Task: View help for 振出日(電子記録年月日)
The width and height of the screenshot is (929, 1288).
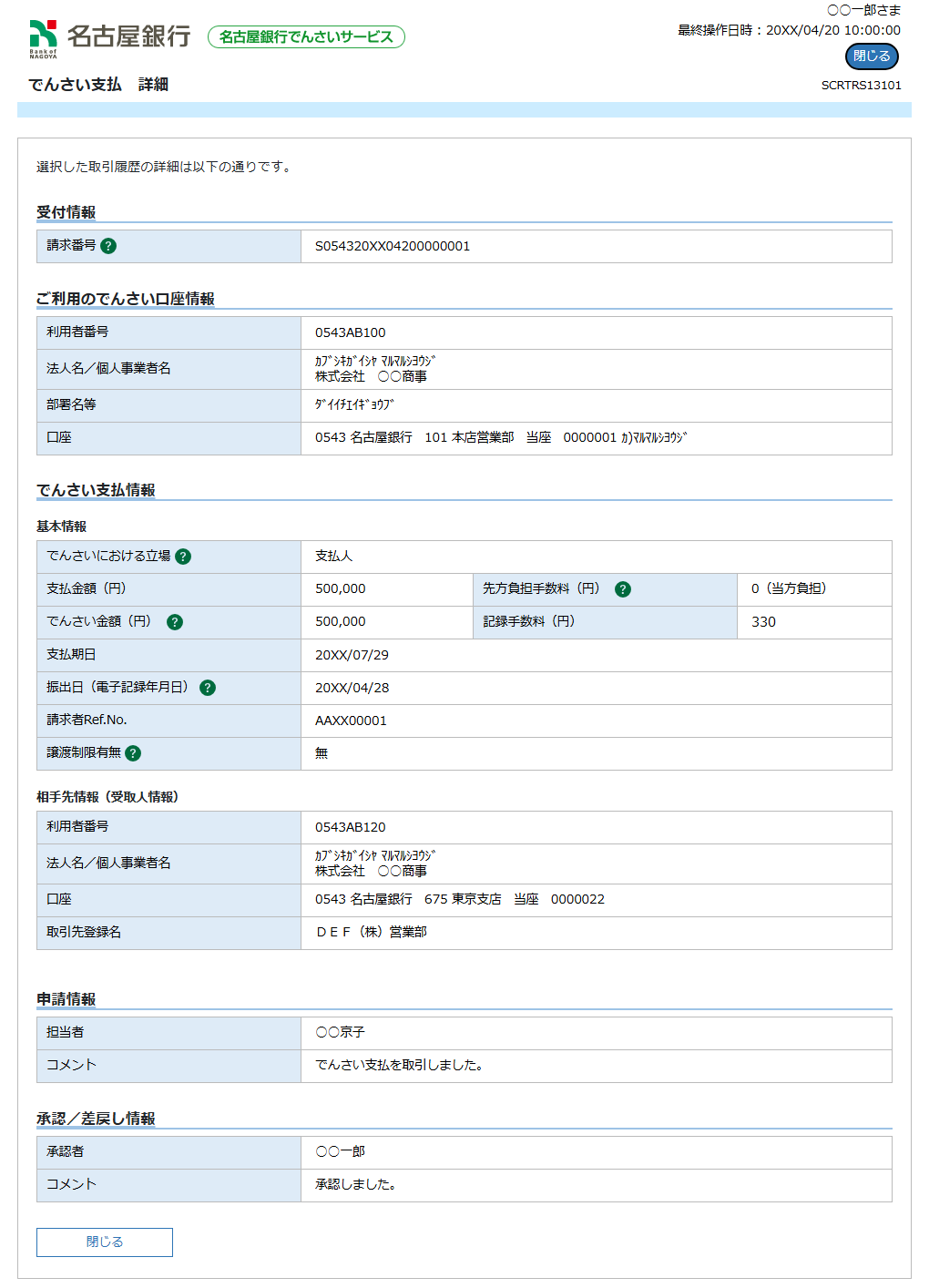Action: point(208,688)
